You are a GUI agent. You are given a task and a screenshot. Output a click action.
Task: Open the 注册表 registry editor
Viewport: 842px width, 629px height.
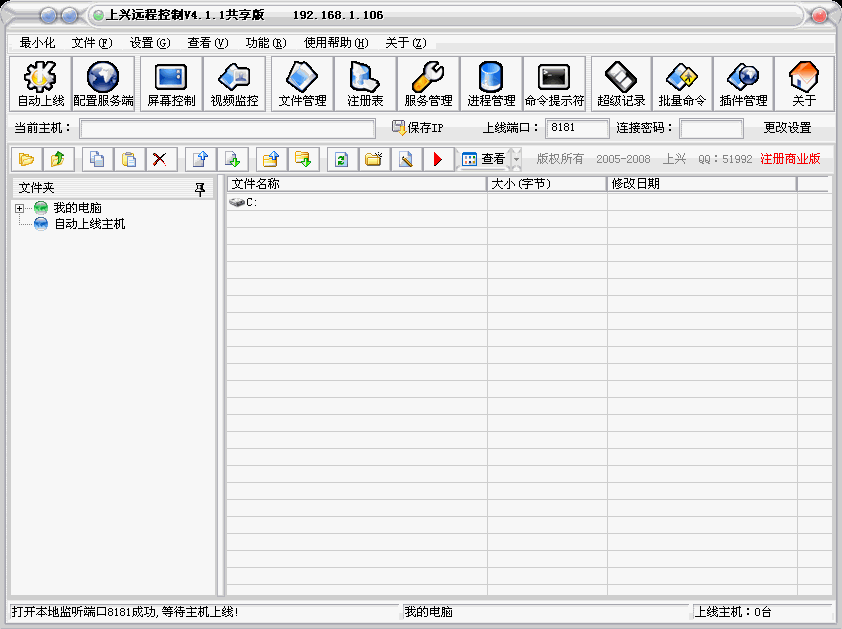365,84
